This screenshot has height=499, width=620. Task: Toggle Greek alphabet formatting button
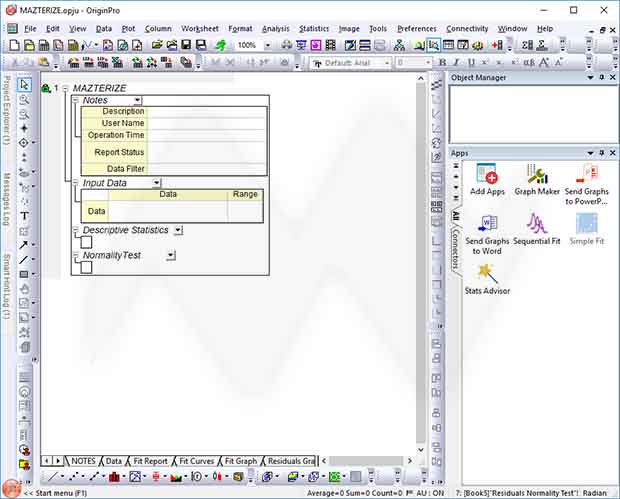click(529, 62)
